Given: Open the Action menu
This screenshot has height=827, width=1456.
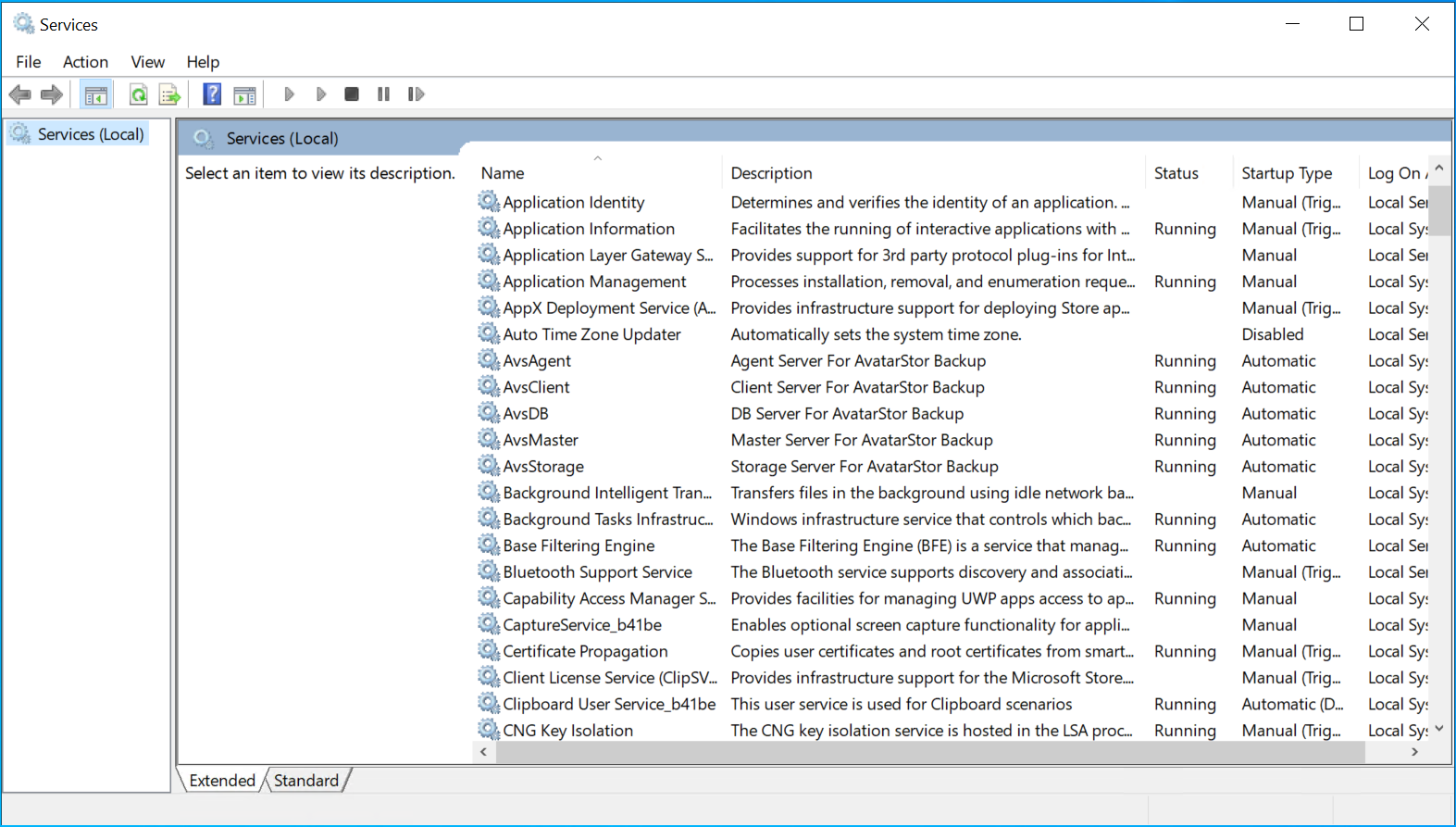Looking at the screenshot, I should 85,62.
